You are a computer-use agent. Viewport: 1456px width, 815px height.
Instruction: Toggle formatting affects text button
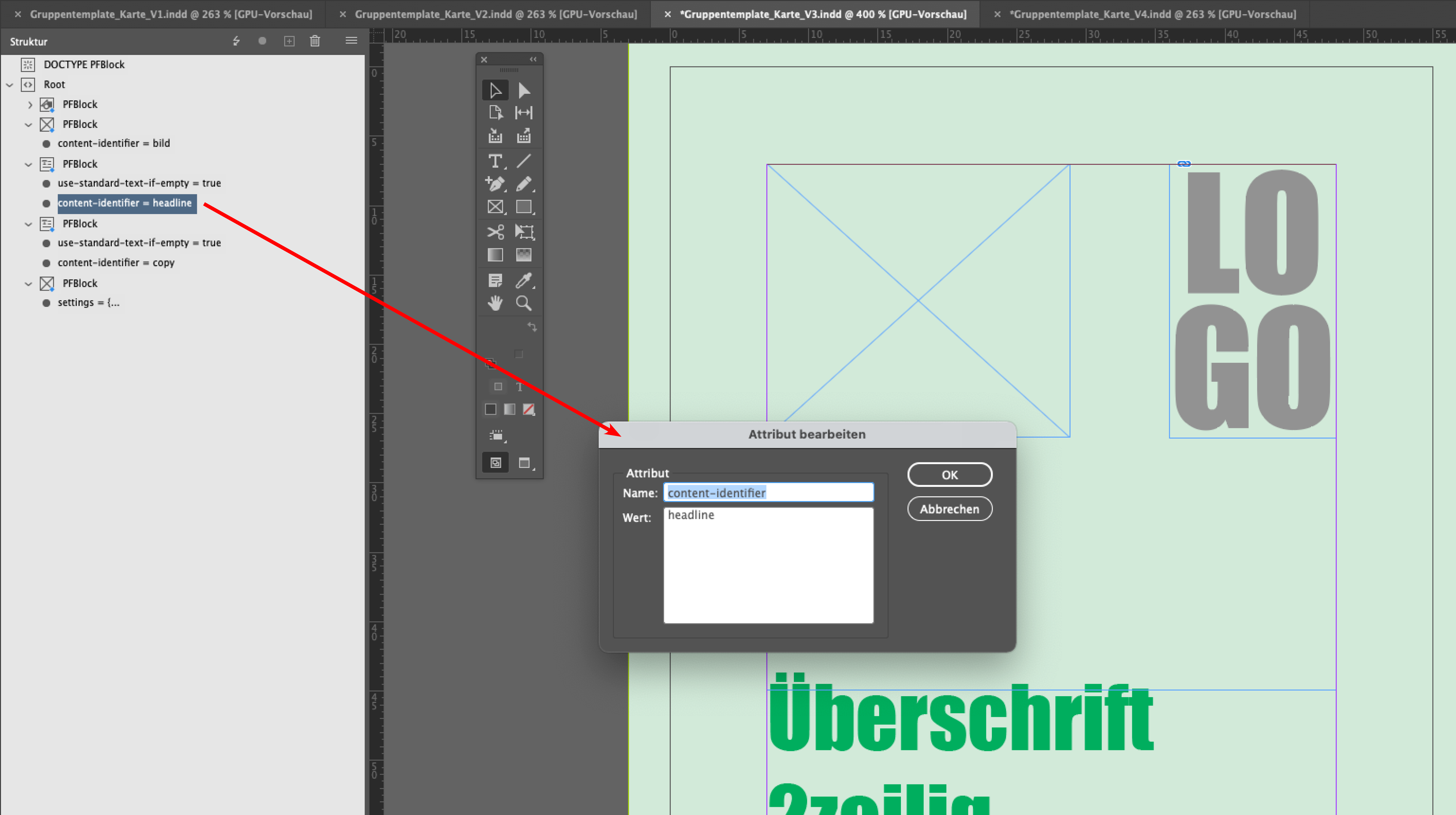point(520,387)
